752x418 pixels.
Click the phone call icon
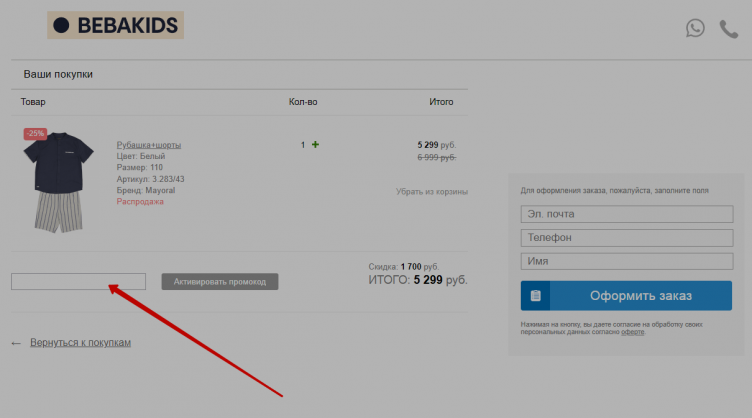tap(729, 28)
